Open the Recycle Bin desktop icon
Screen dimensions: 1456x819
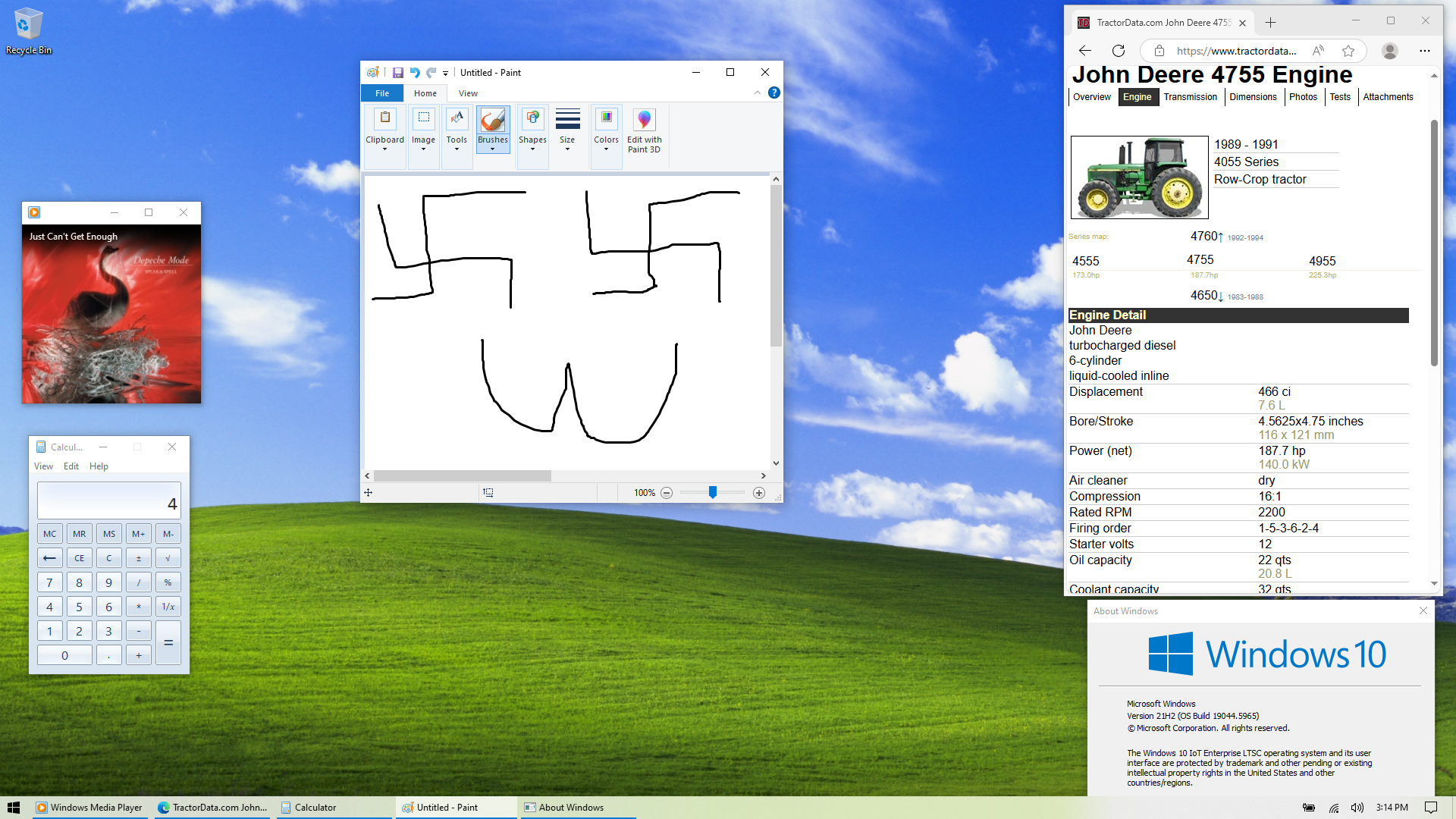pos(29,32)
